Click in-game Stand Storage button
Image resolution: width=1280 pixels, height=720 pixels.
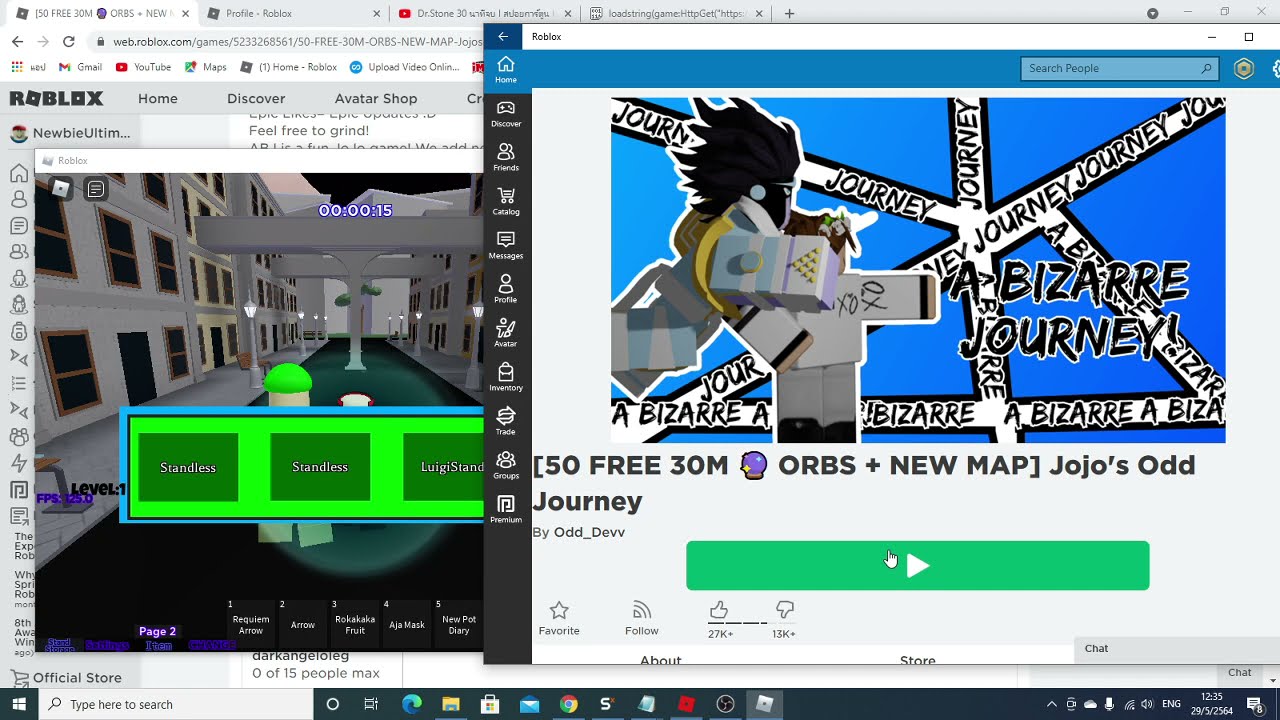pos(60,645)
